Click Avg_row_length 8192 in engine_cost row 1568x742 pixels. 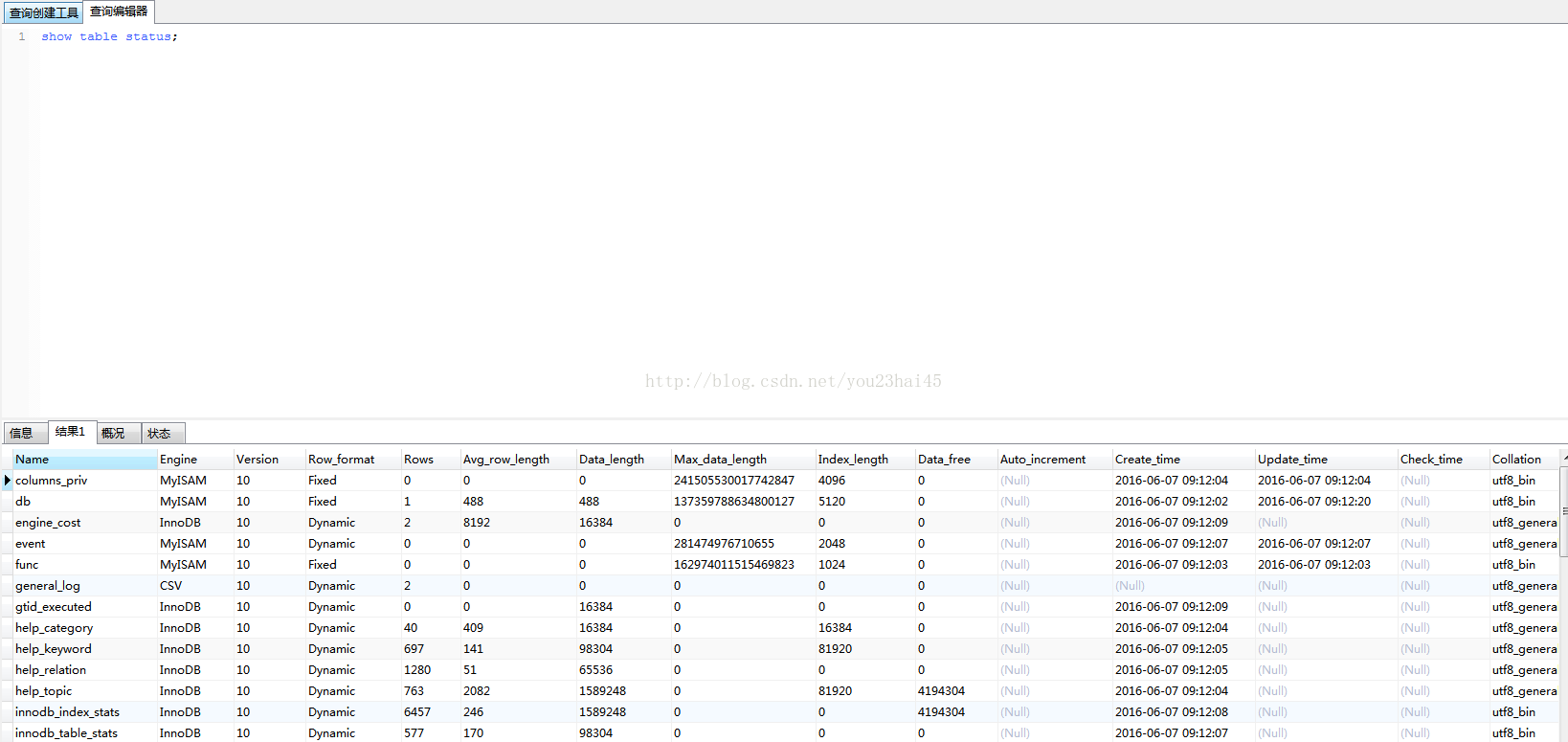[x=518, y=523]
